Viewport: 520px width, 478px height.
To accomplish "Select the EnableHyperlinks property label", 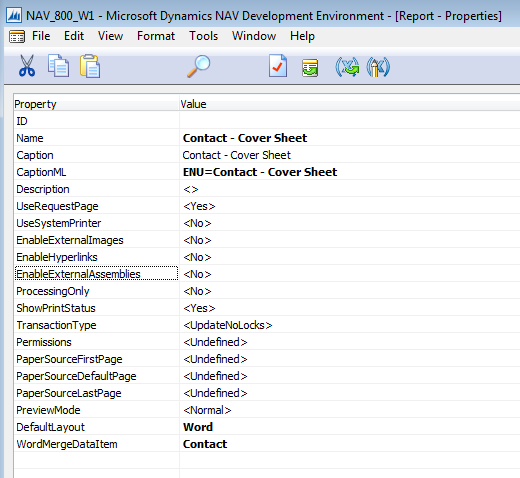I will click(57, 257).
